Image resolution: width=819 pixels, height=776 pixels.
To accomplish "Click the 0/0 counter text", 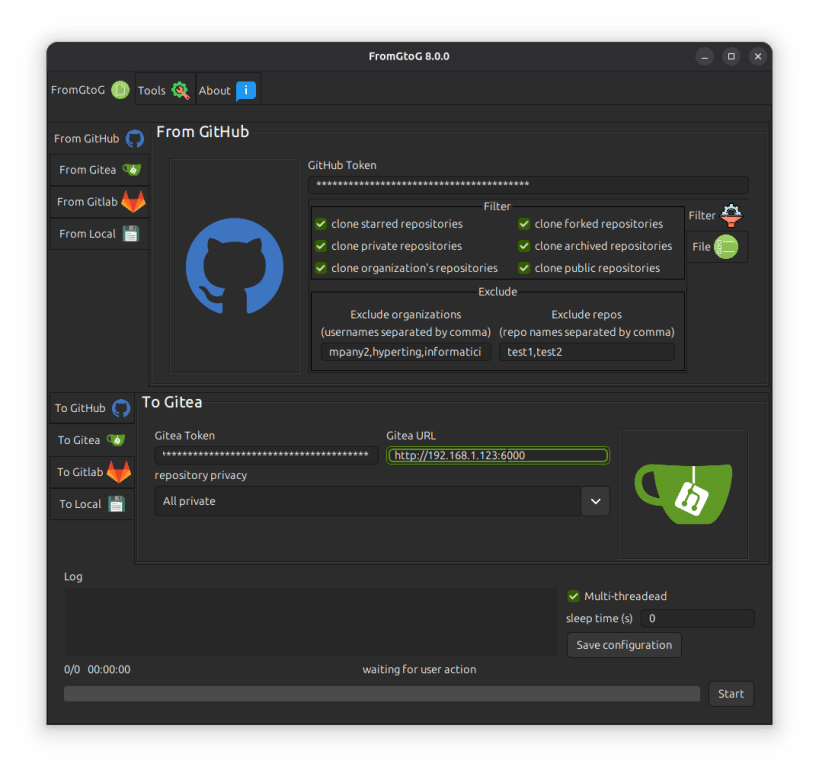I will click(72, 669).
